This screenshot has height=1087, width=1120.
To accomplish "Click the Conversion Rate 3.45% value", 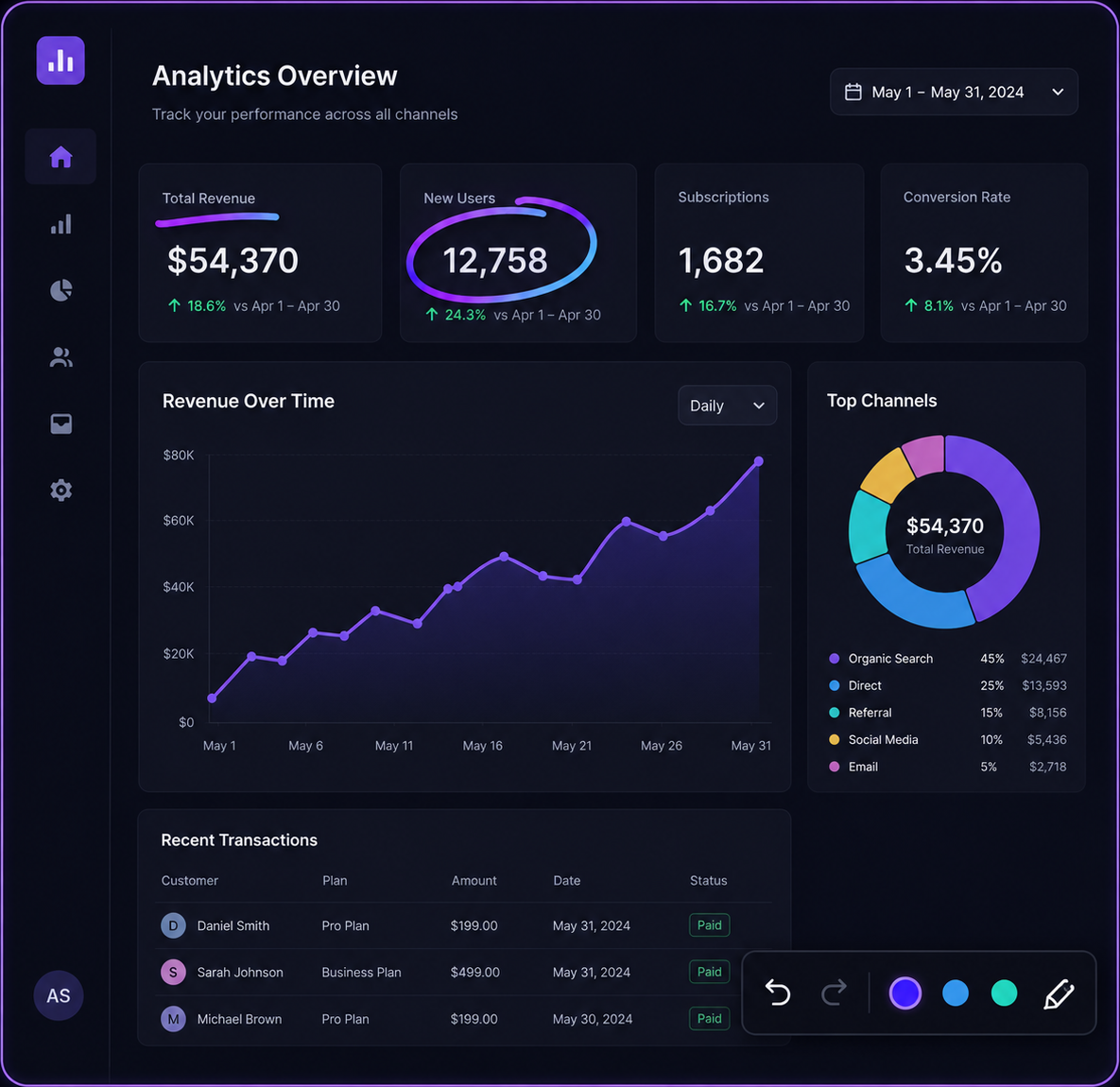I will (x=953, y=261).
